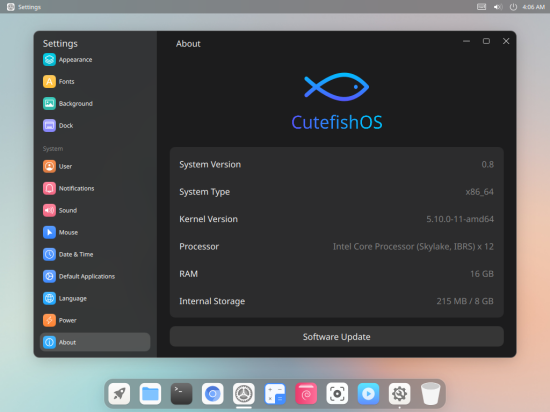The width and height of the screenshot is (550, 412).
Task: Click the Intel Core Processor text
Action: [413, 246]
